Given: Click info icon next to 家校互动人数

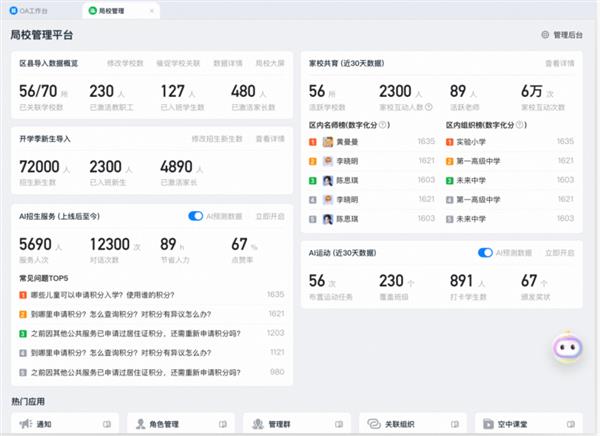Looking at the screenshot, I should pyautogui.click(x=427, y=106).
